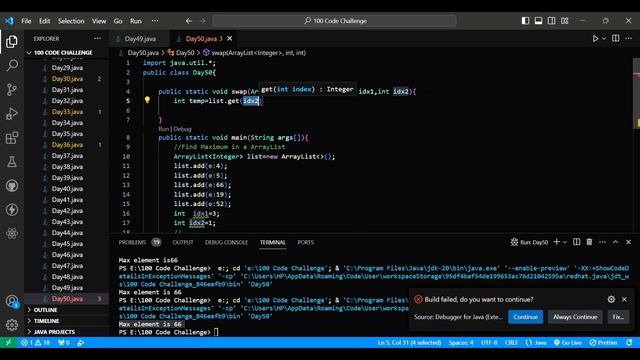
Task: Go back with navigation arrow
Action: tap(189, 21)
